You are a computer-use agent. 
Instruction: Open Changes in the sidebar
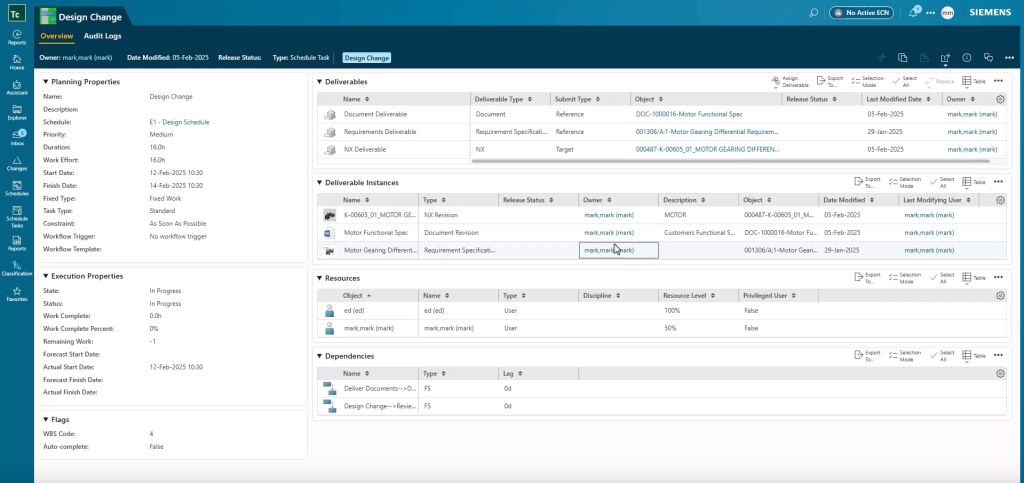point(17,163)
